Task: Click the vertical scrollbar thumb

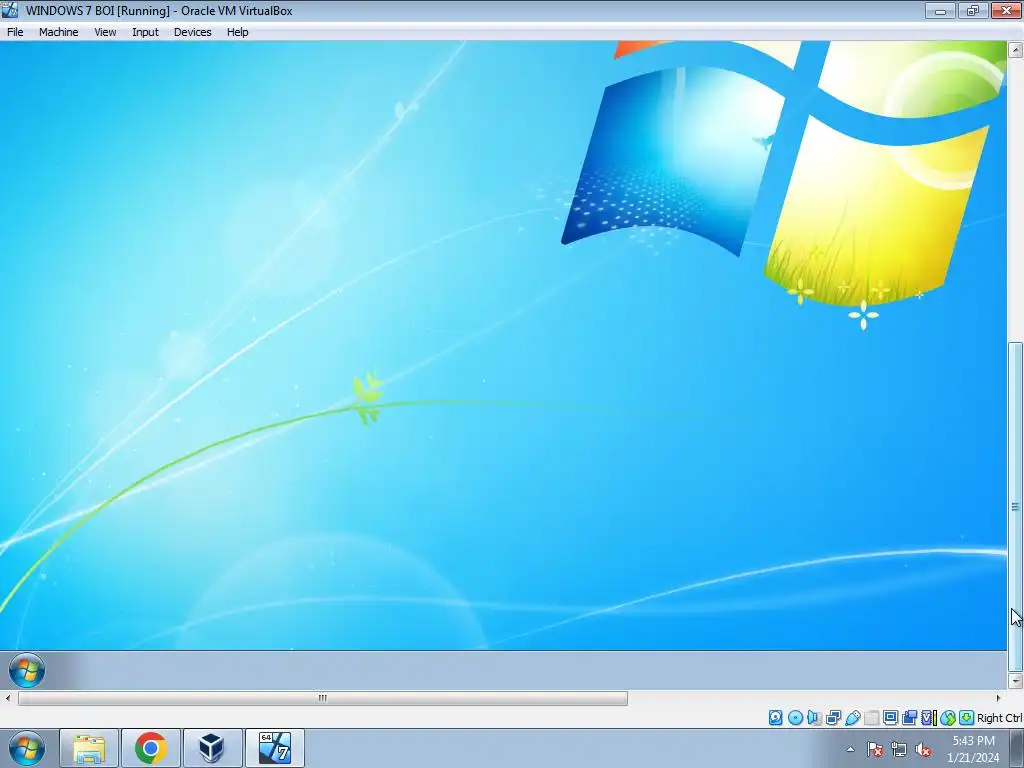Action: point(1015,507)
